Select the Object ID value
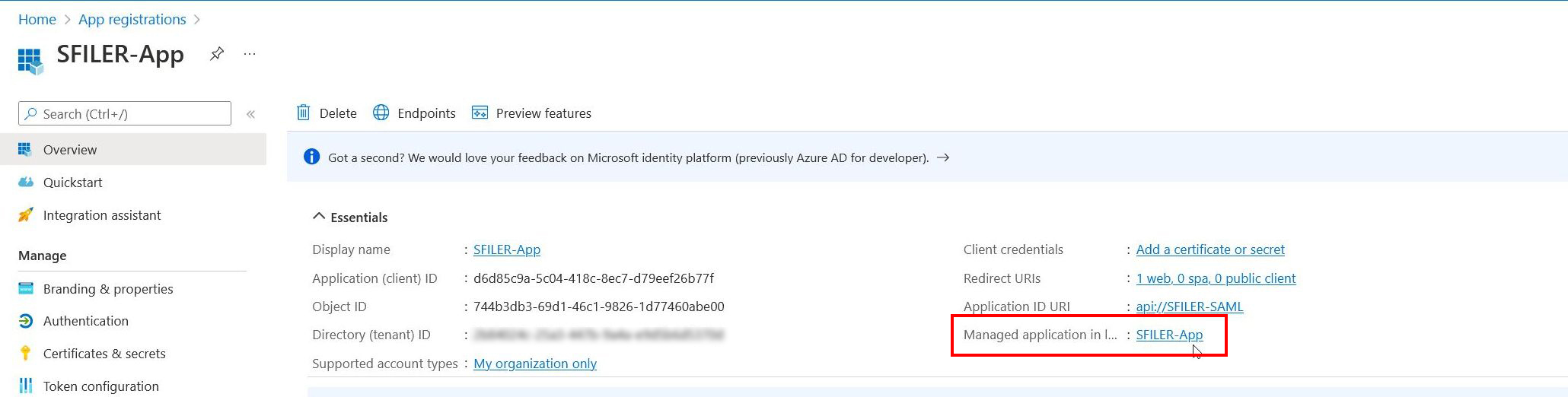Screen dimensions: 1568x397 click(x=599, y=306)
